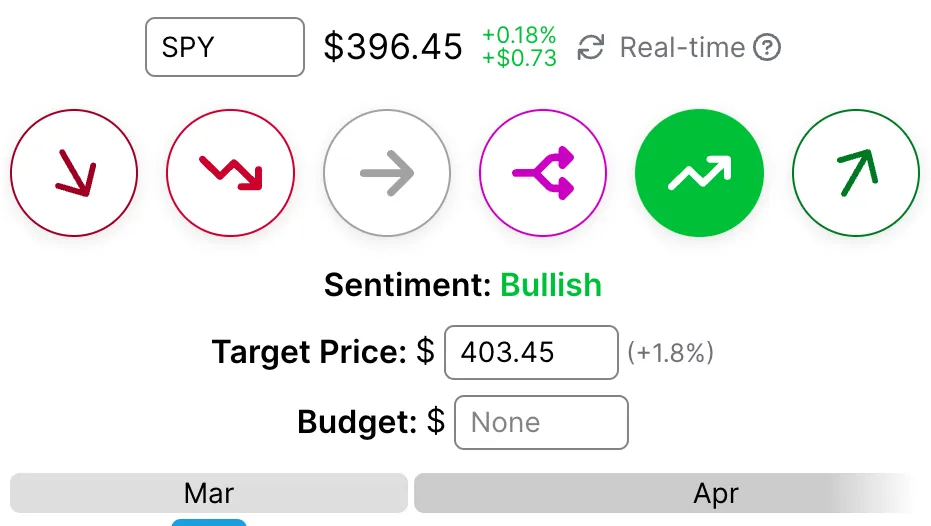Click the Real-time data label
The width and height of the screenshot is (931, 526).
pyautogui.click(x=682, y=47)
